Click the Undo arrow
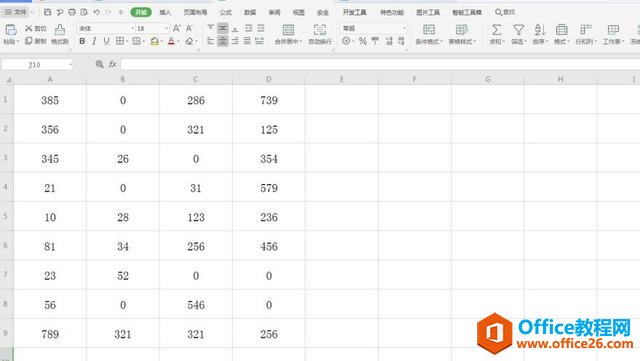The width and height of the screenshot is (640, 361). (x=96, y=12)
